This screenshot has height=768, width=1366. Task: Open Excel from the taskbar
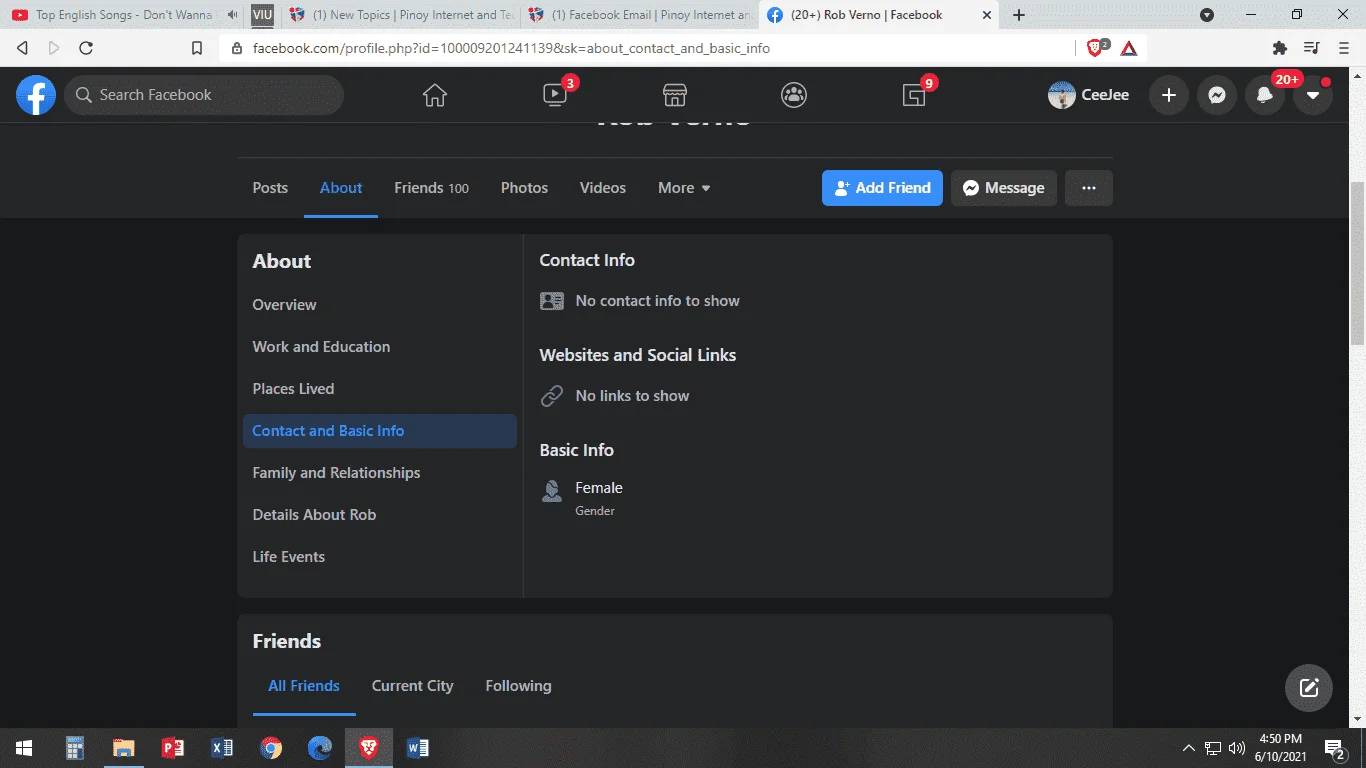pos(222,748)
